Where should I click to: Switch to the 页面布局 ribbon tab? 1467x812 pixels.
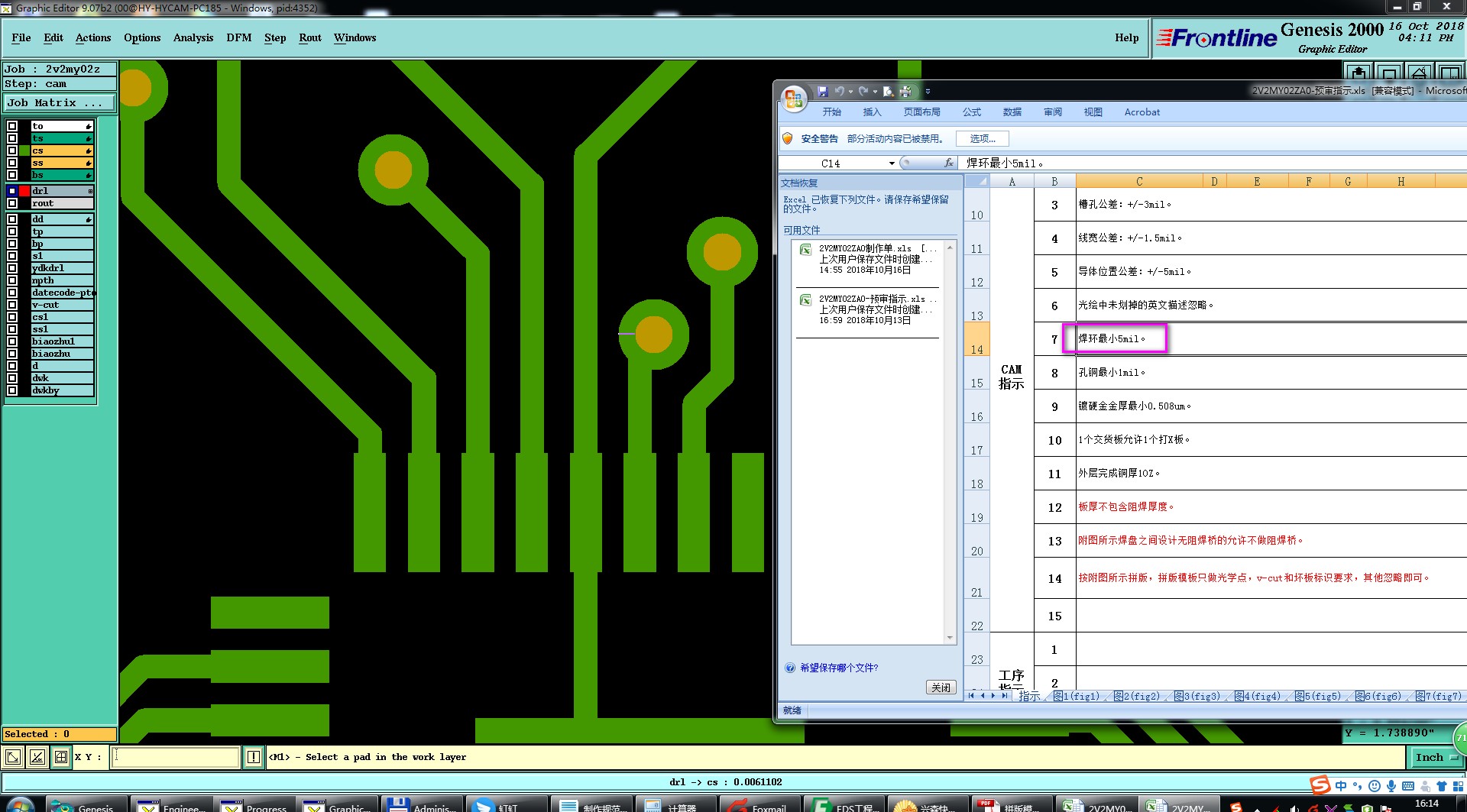(x=921, y=112)
